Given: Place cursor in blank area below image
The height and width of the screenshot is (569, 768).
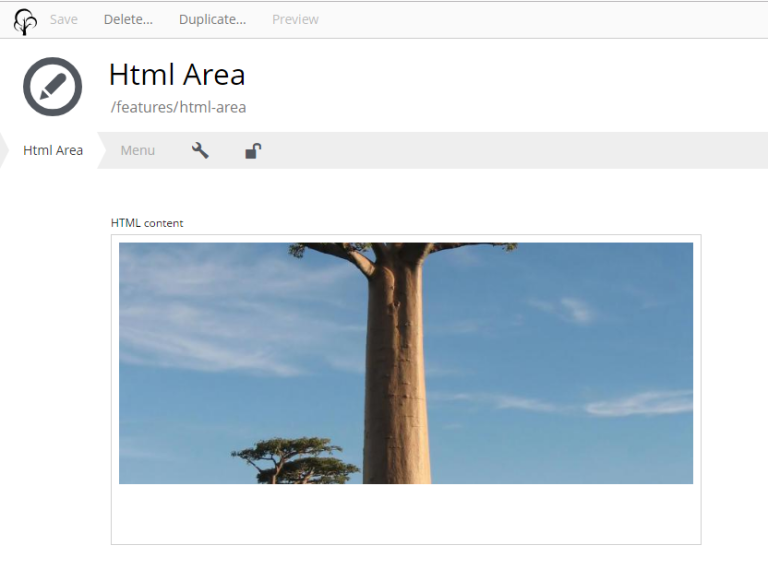Looking at the screenshot, I should pyautogui.click(x=405, y=514).
